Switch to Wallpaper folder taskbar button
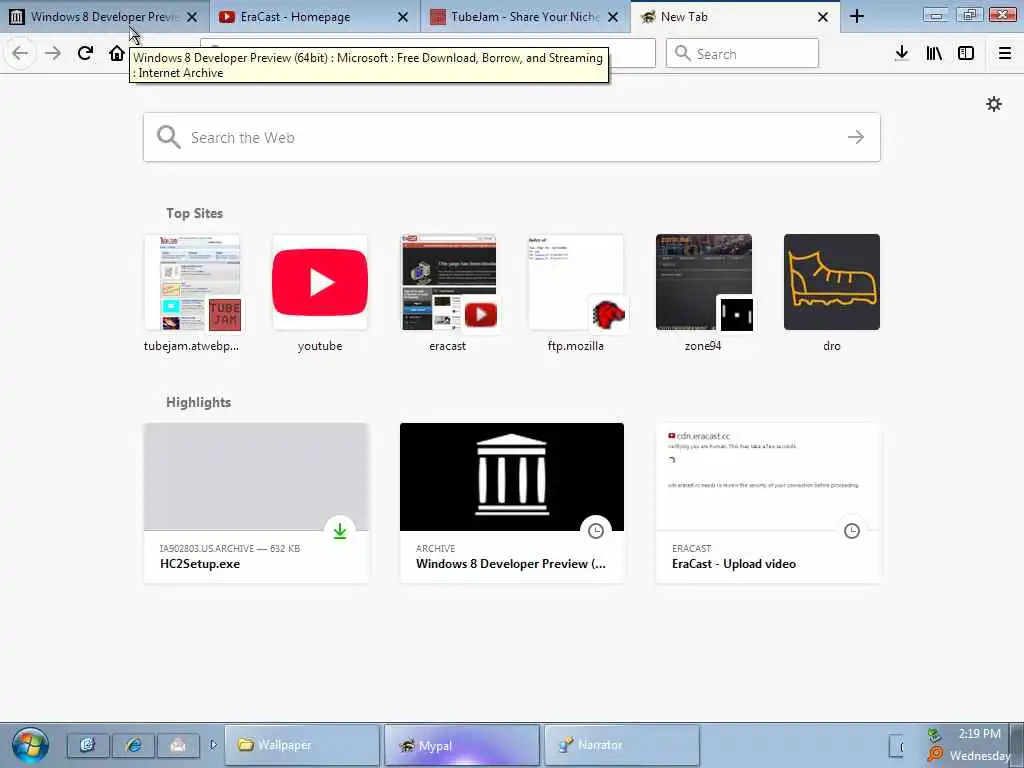1024x768 pixels. tap(302, 745)
